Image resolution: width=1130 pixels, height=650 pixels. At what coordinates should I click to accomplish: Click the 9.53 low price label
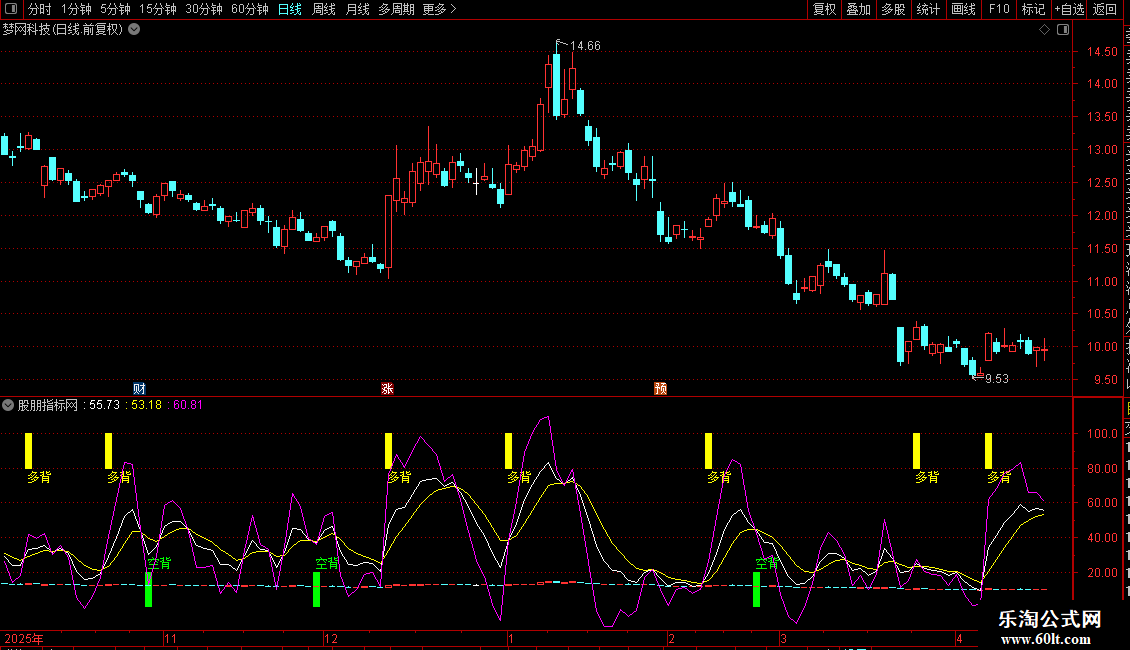997,379
